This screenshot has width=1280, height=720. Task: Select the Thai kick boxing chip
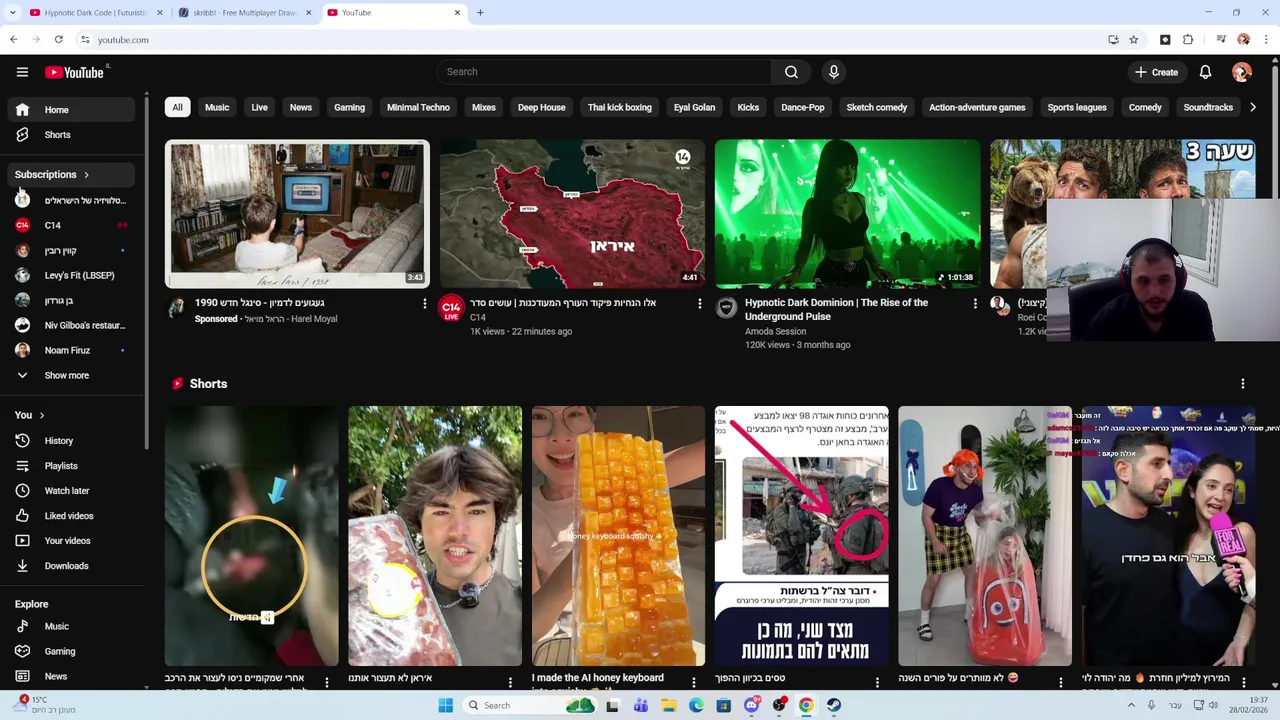tap(619, 107)
